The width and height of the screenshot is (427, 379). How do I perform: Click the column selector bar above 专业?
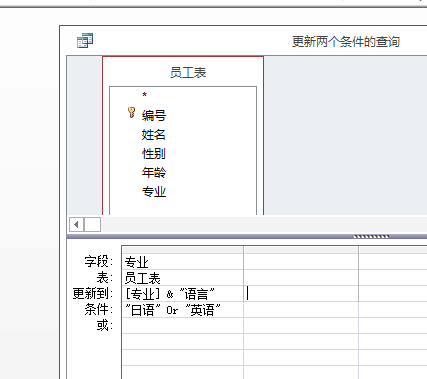pyautogui.click(x=183, y=250)
